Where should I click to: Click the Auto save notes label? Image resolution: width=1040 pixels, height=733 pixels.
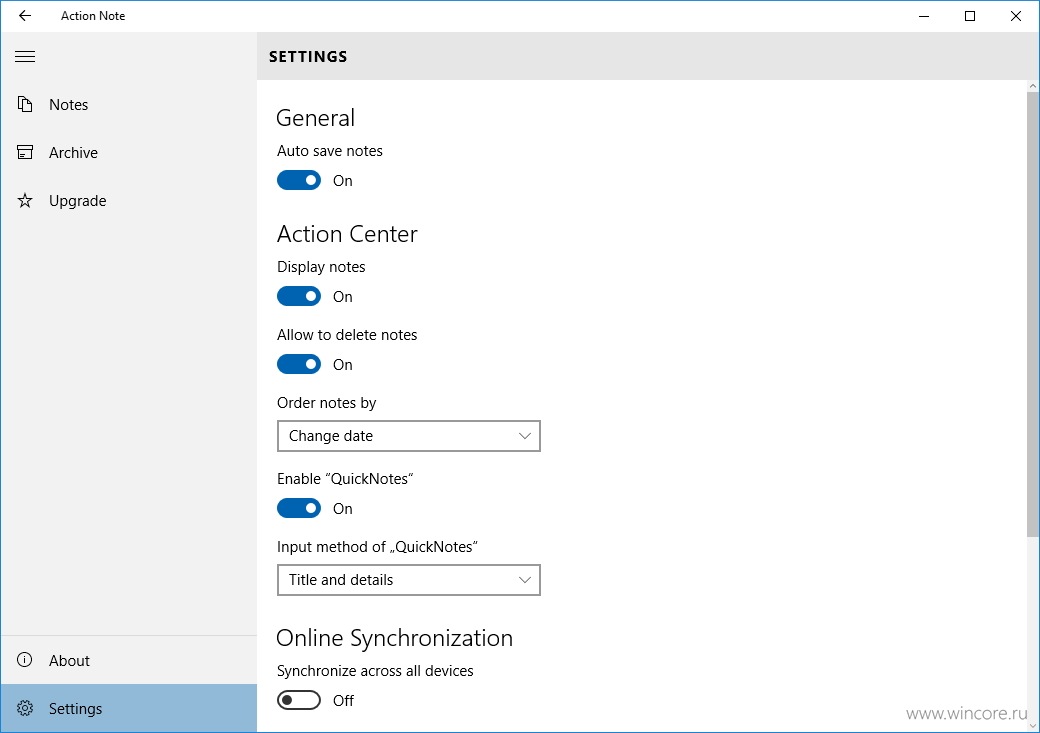tap(330, 151)
